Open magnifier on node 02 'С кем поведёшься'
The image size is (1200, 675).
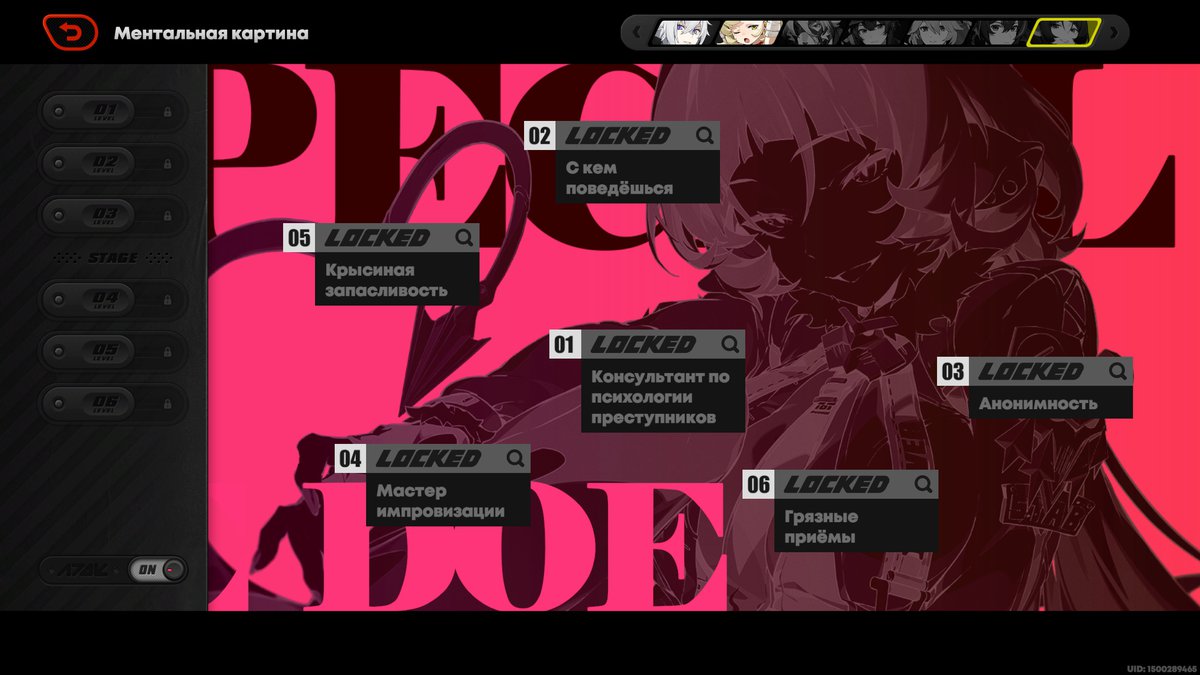click(705, 136)
